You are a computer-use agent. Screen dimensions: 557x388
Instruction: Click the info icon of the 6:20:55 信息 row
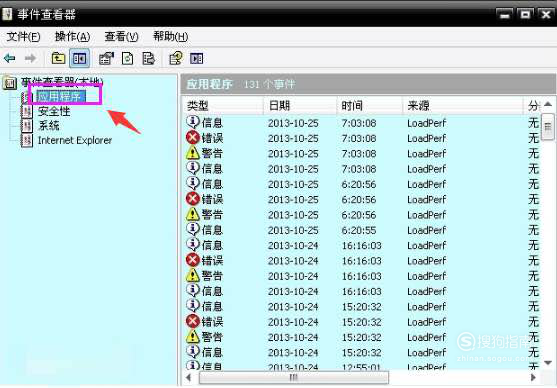point(193,229)
